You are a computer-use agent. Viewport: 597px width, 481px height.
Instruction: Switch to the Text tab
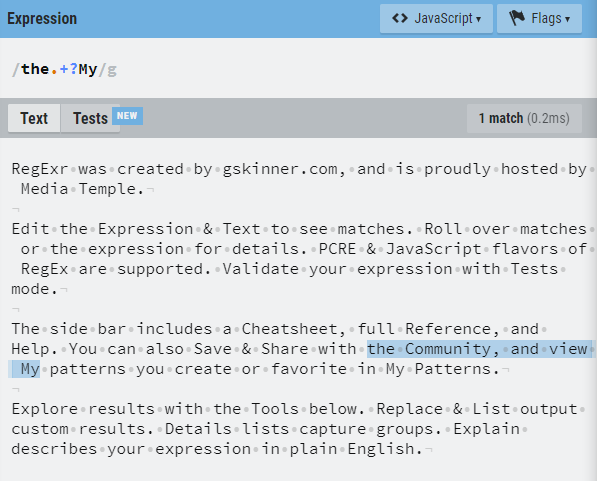point(34,118)
